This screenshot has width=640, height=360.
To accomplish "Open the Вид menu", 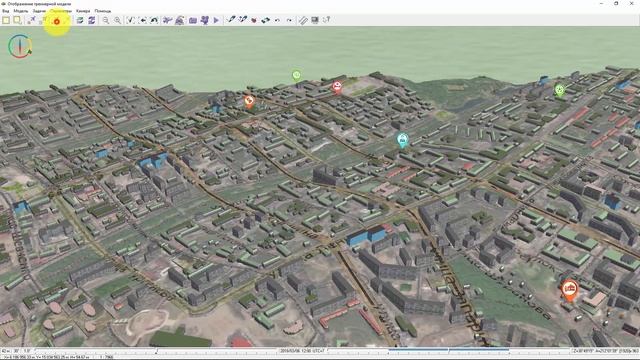I will (x=6, y=11).
